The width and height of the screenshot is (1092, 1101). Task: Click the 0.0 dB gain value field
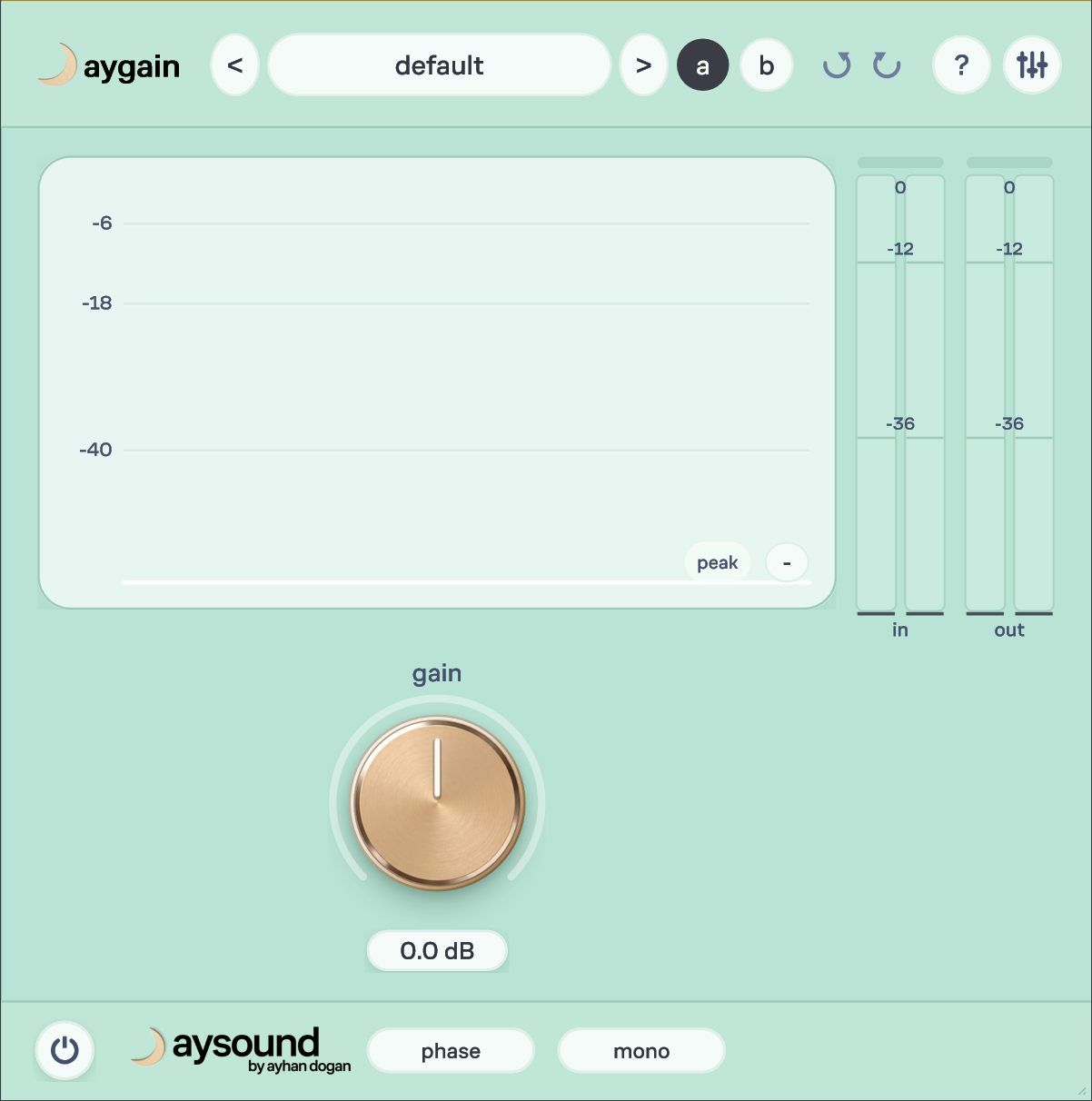(437, 951)
